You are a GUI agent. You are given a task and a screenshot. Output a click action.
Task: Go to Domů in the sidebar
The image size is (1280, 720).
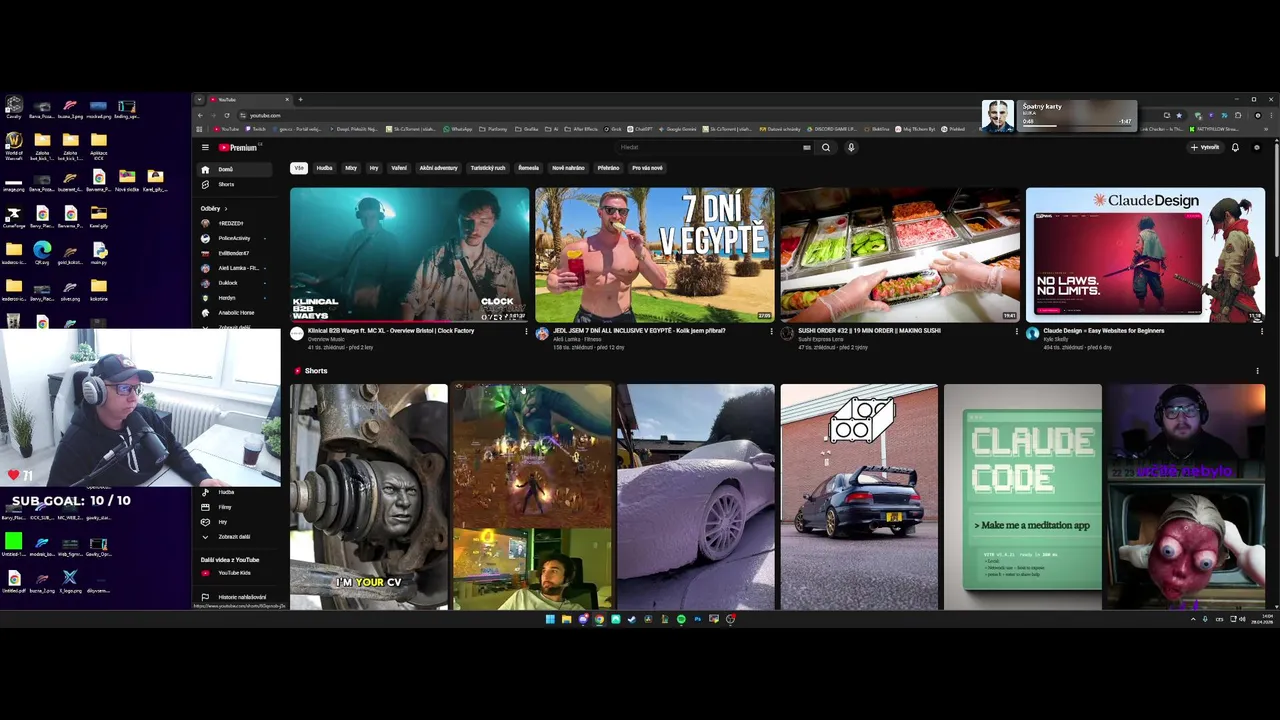coord(234,169)
